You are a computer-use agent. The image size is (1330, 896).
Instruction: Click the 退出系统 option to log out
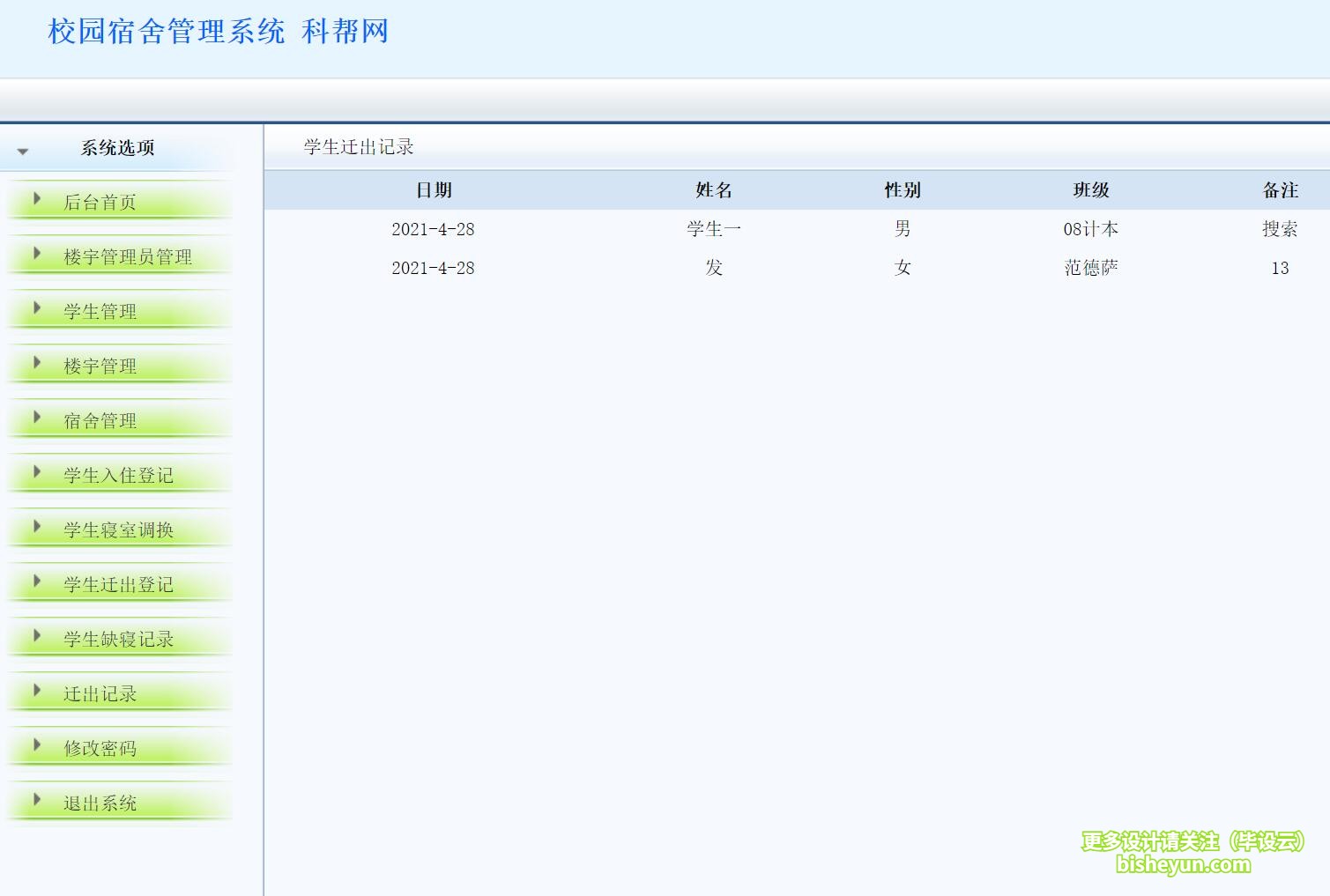click(x=100, y=802)
